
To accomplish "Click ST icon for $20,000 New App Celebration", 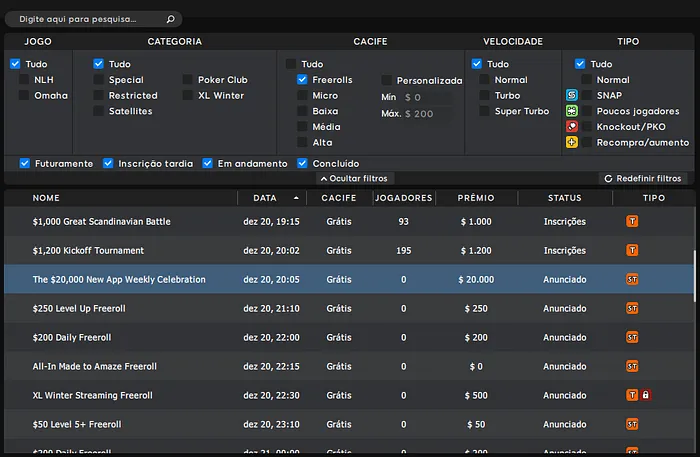I will (632, 279).
